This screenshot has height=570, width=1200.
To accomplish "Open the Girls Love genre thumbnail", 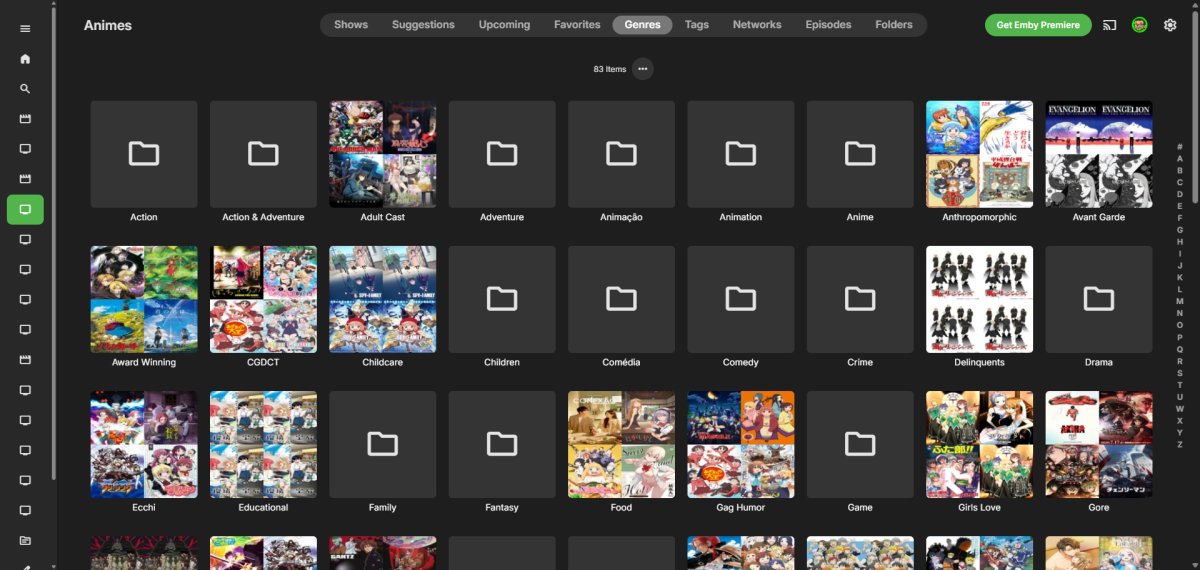I will [x=980, y=444].
